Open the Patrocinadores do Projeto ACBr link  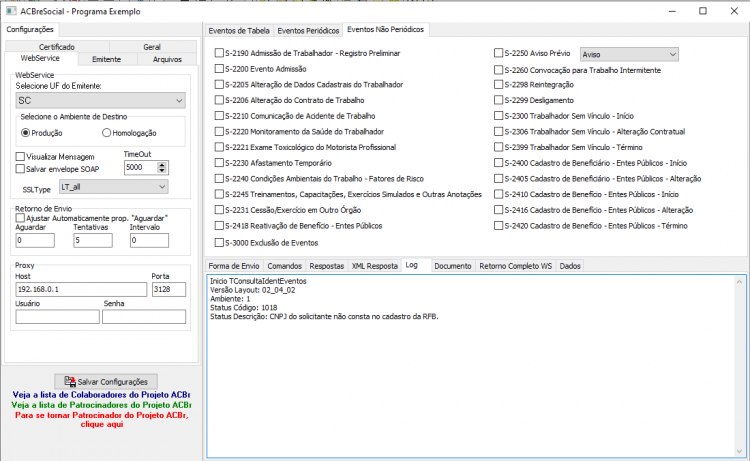101,405
